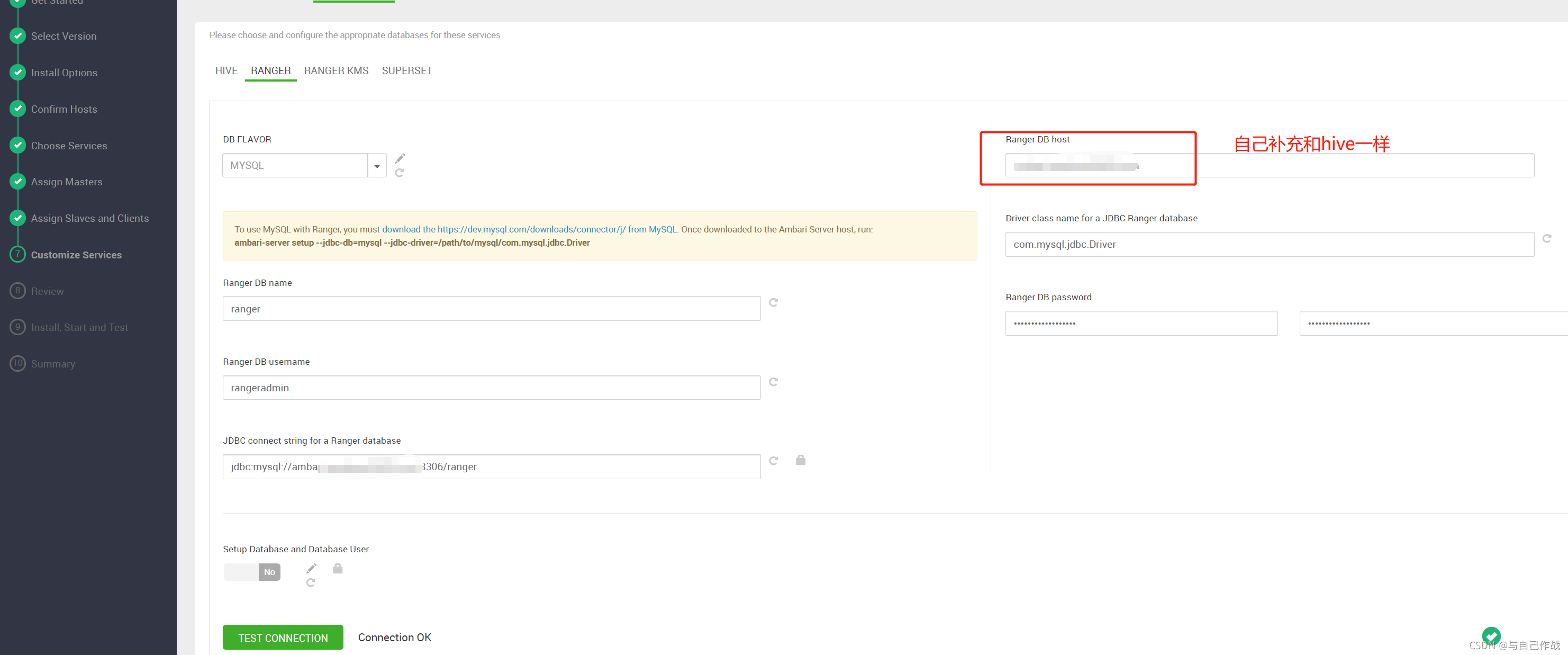Switch to the HIVE tab
The width and height of the screenshot is (1568, 655).
226,70
